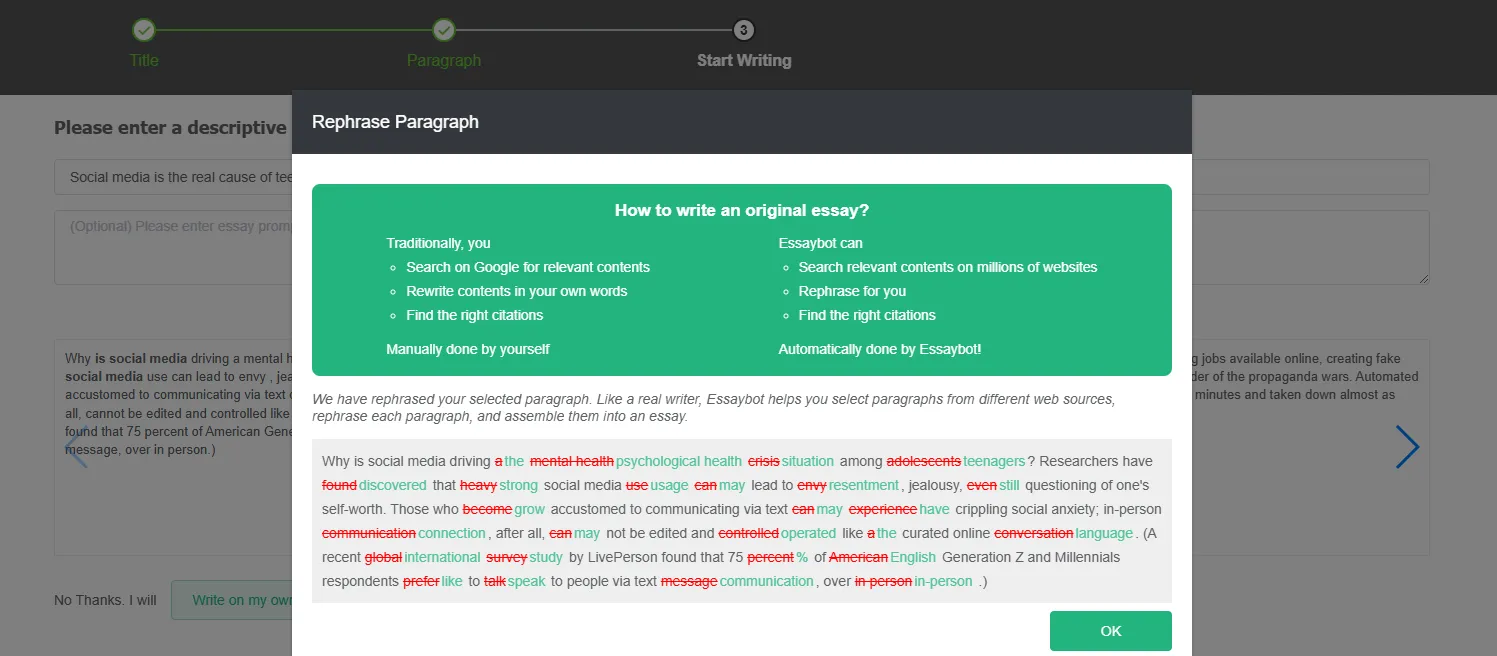Click the green word 'teenagers'
This screenshot has width=1497, height=656.
click(994, 461)
